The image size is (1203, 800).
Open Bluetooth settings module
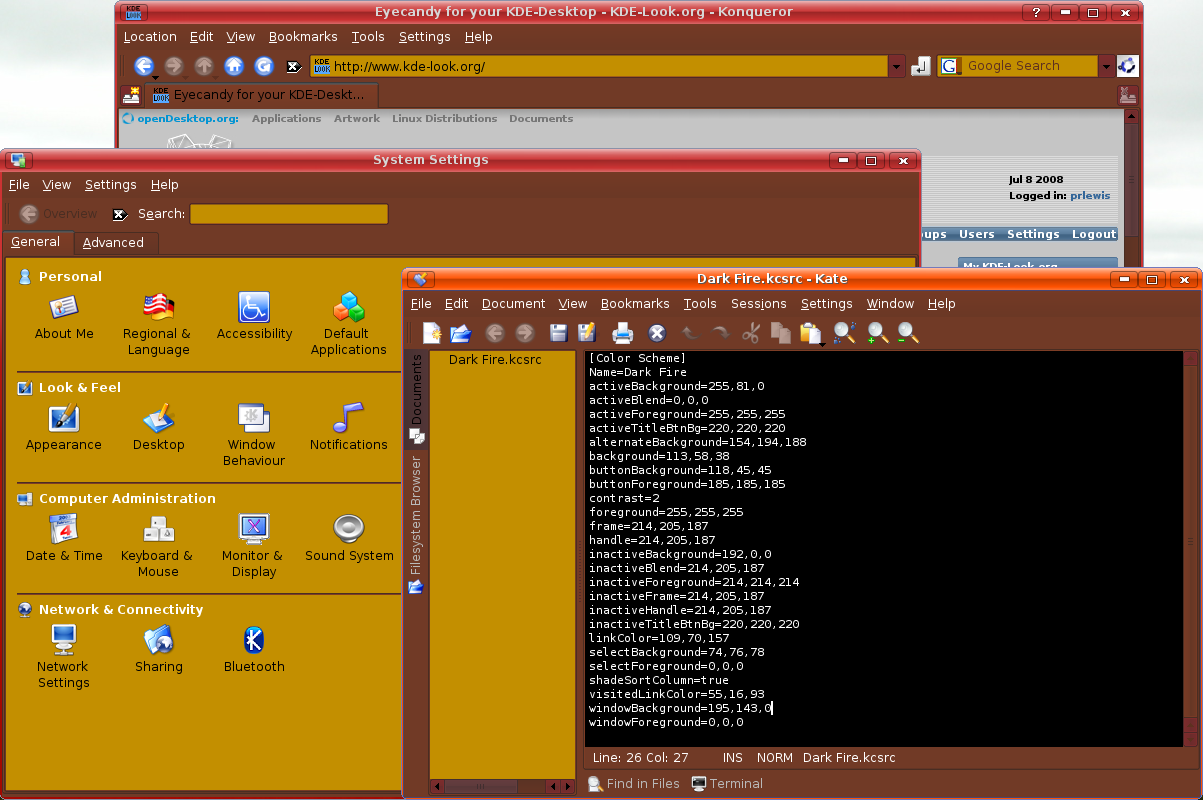(254, 650)
